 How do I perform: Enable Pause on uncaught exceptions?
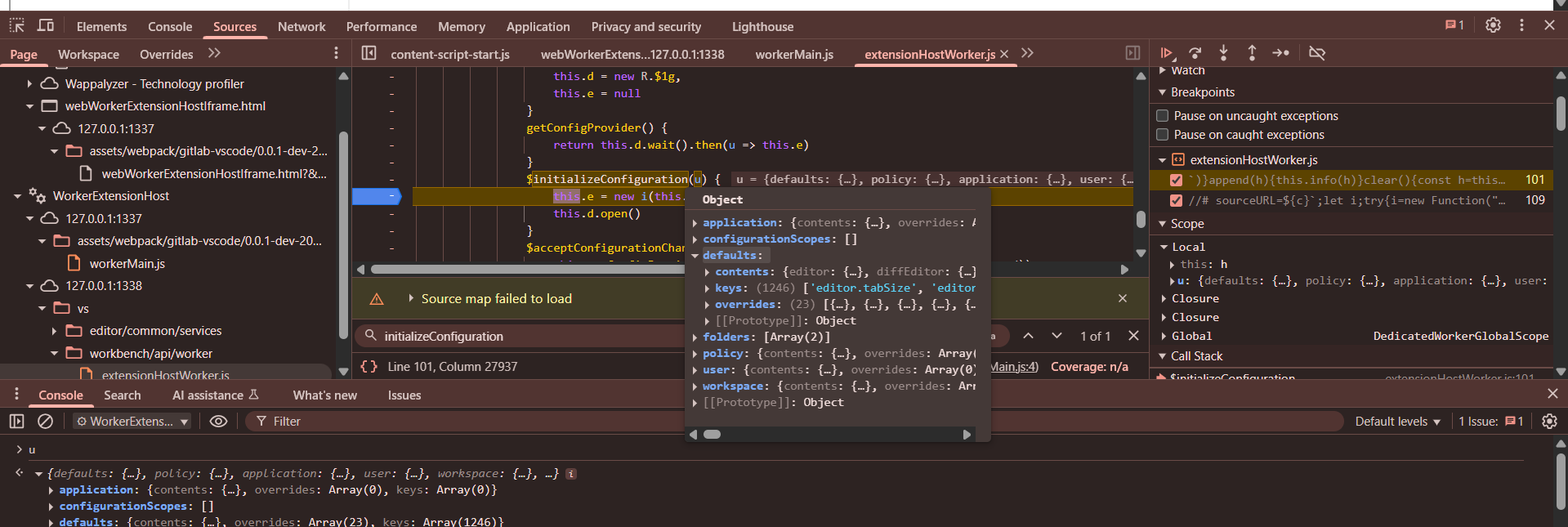pos(1163,116)
